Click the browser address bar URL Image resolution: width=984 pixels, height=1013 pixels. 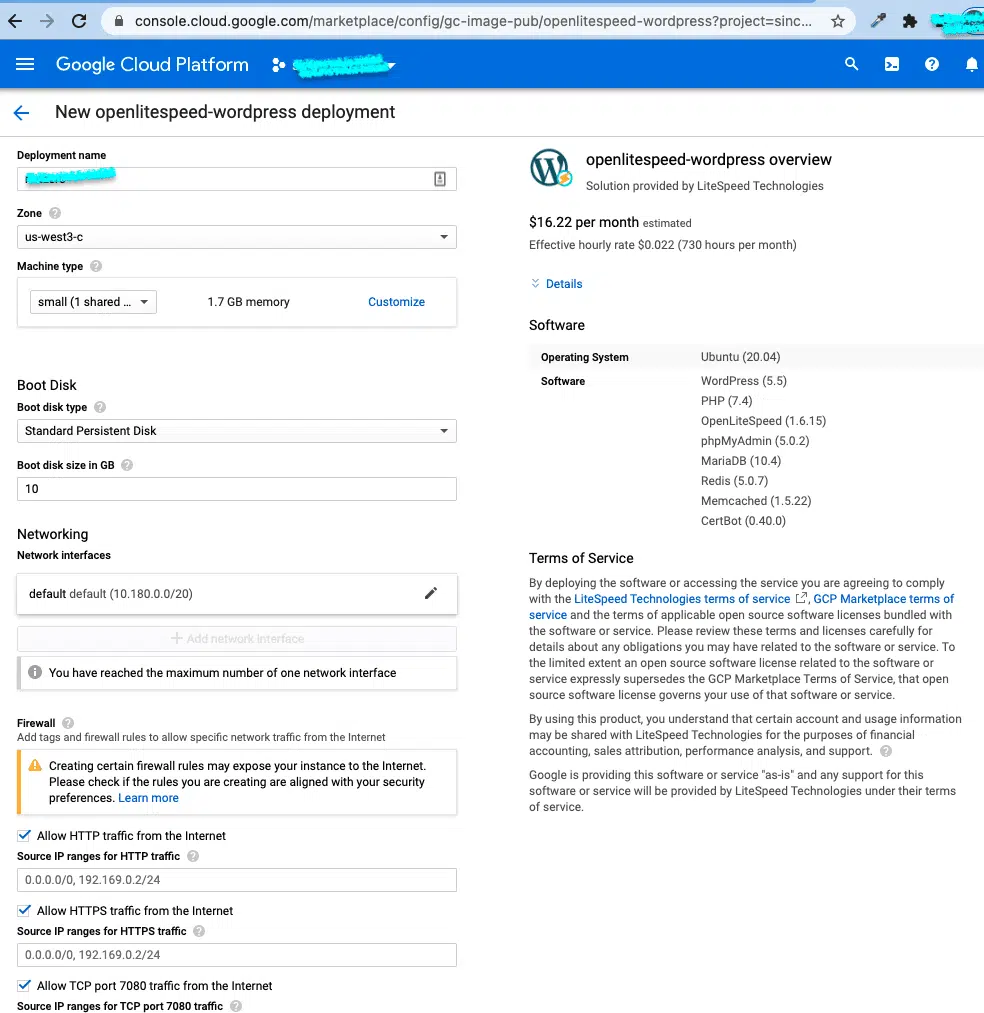coord(473,21)
